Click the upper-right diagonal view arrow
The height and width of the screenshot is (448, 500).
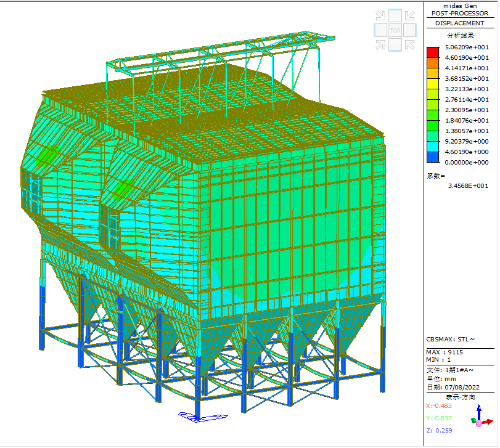(x=410, y=15)
